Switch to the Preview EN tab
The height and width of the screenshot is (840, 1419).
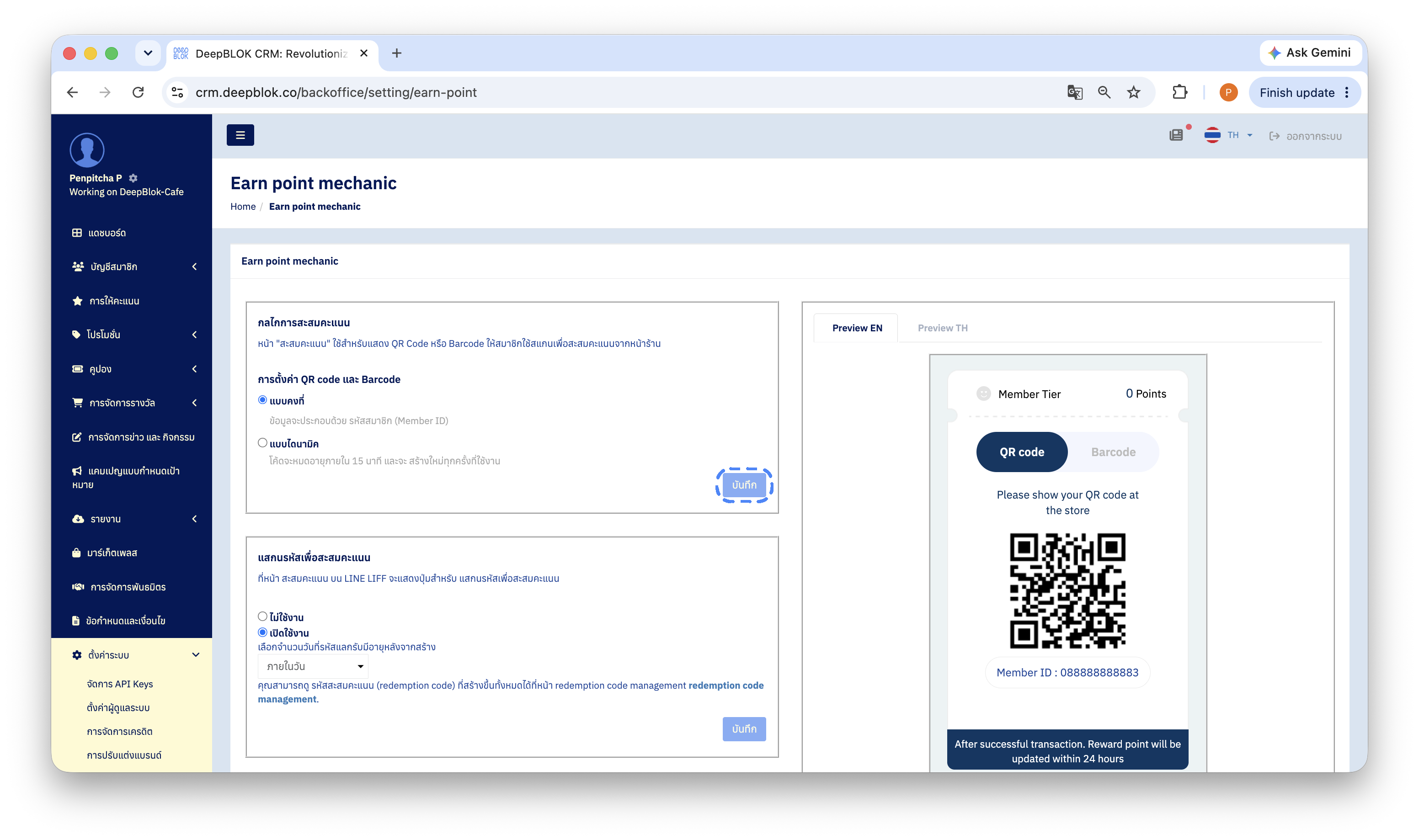click(x=856, y=328)
